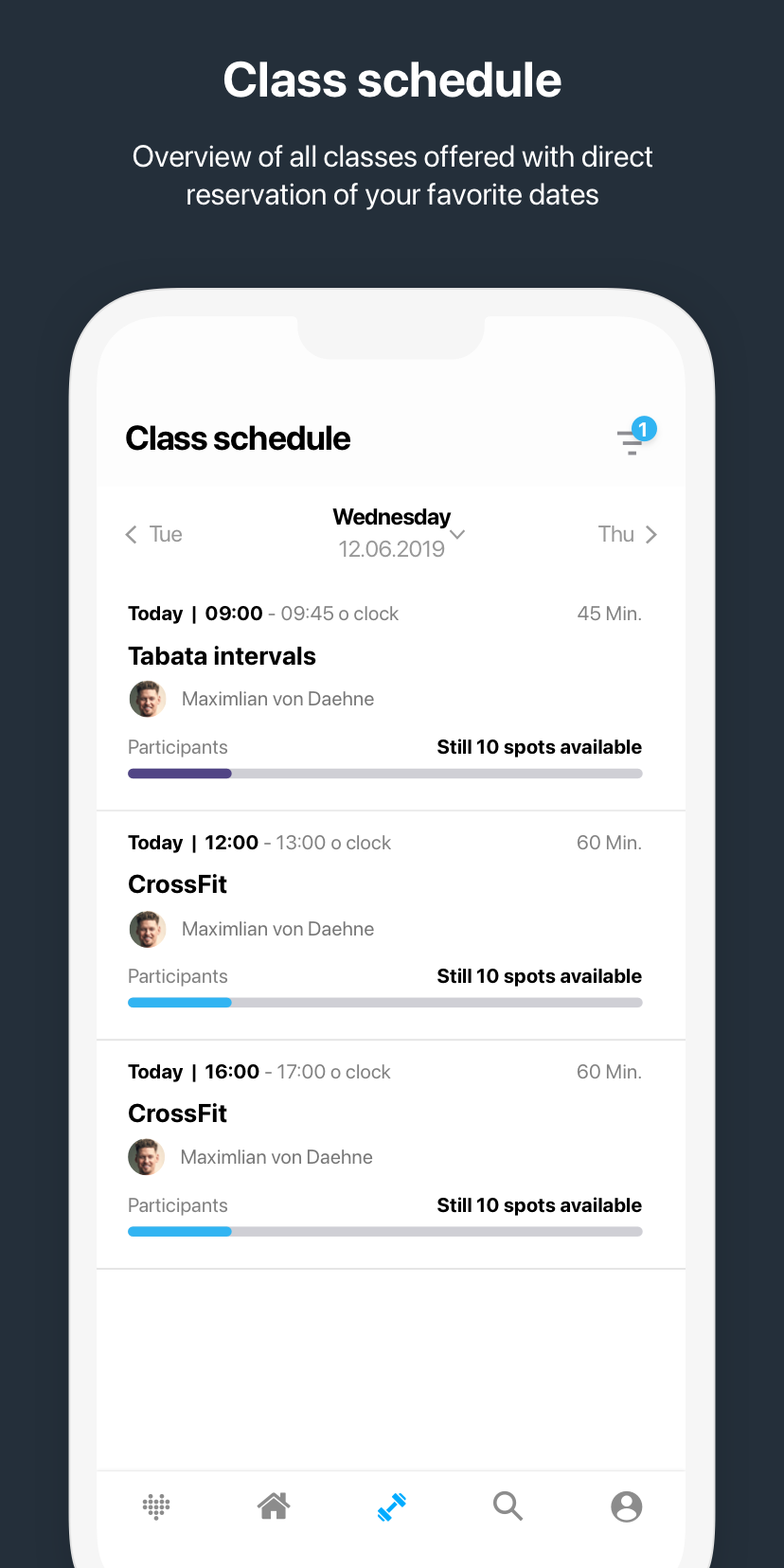Open the profile person icon

tap(626, 1506)
